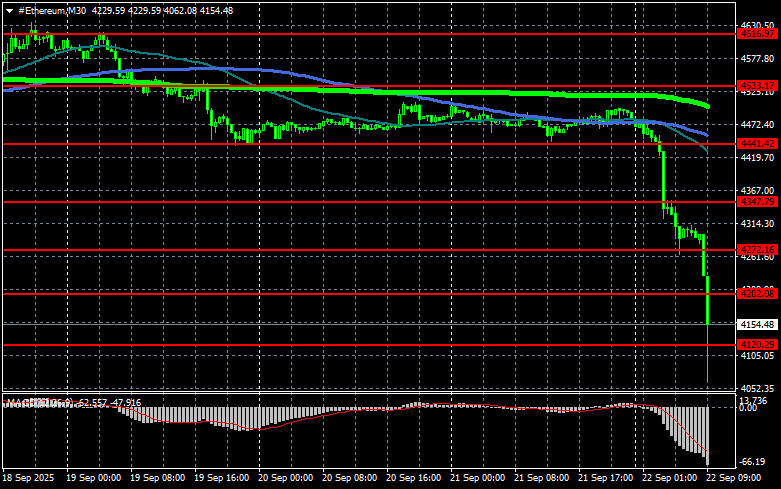
Task: Click 13.736 on the MACD scale
Action: [x=753, y=401]
